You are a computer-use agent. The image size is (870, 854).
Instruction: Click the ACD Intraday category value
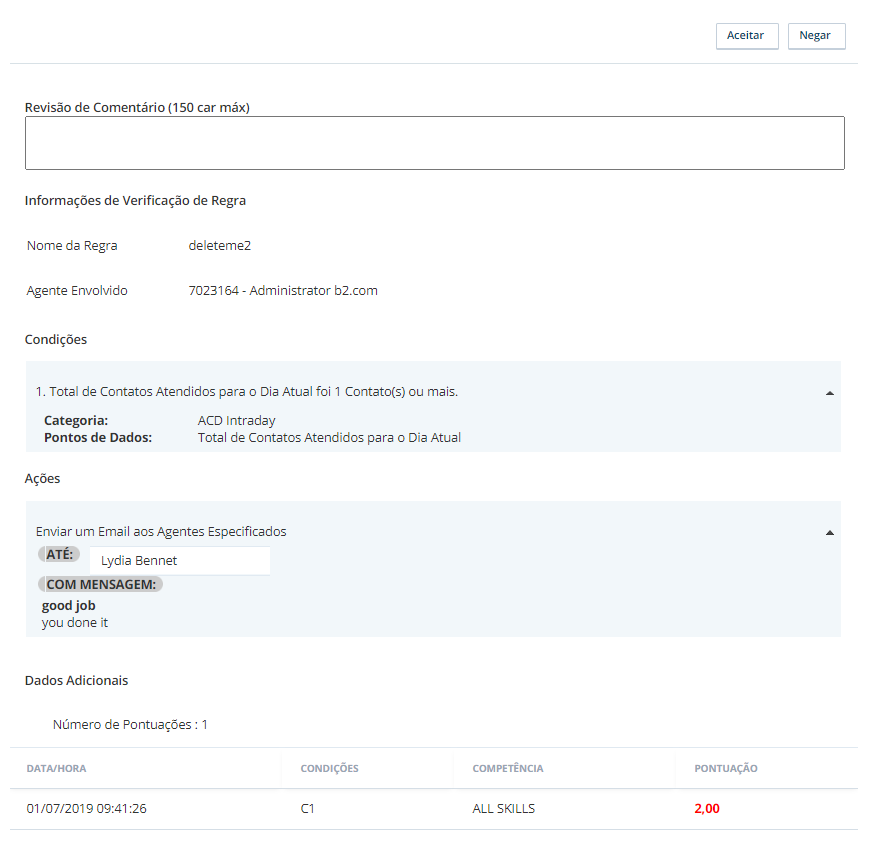[236, 421]
